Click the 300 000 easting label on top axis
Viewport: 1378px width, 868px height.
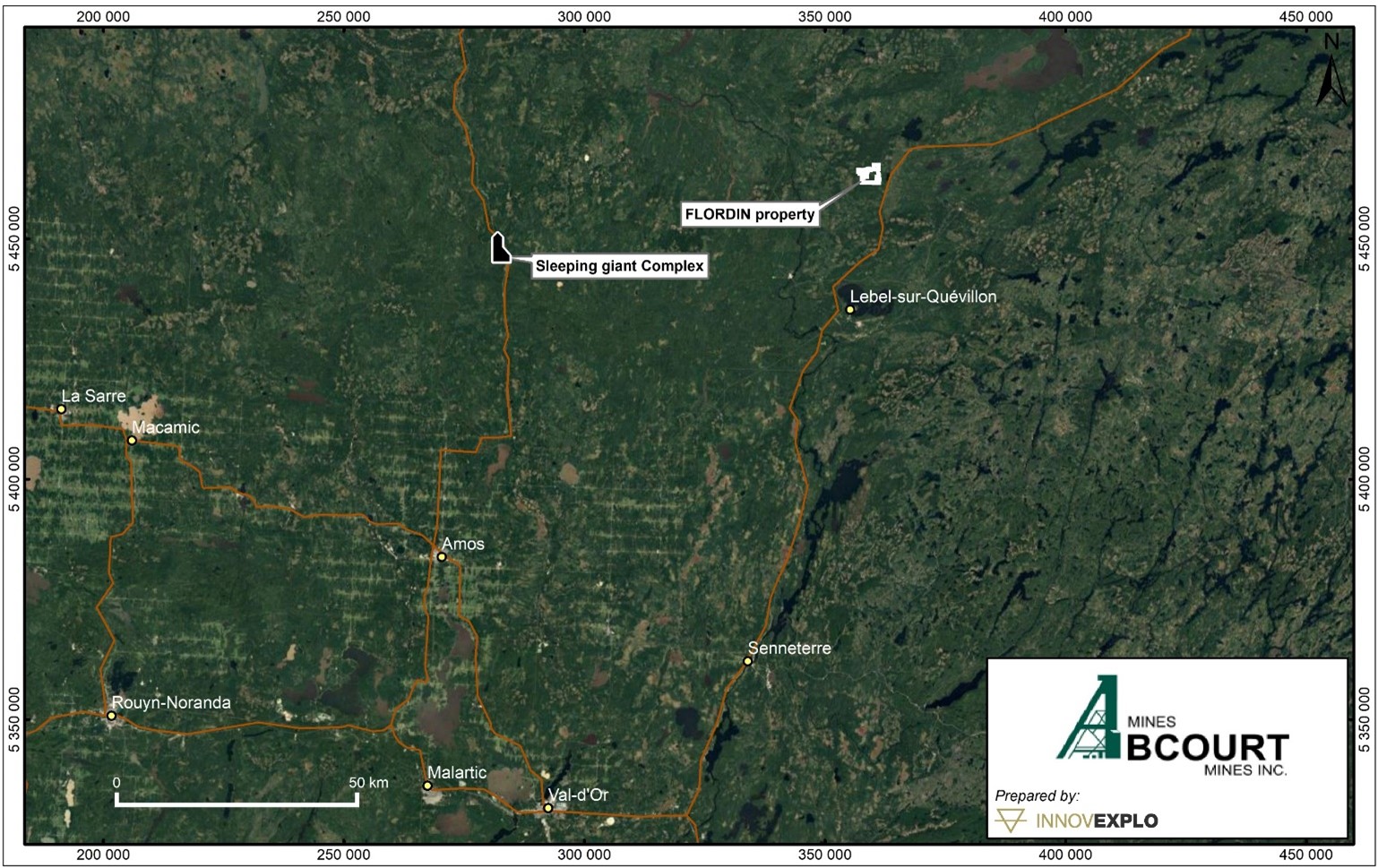584,16
